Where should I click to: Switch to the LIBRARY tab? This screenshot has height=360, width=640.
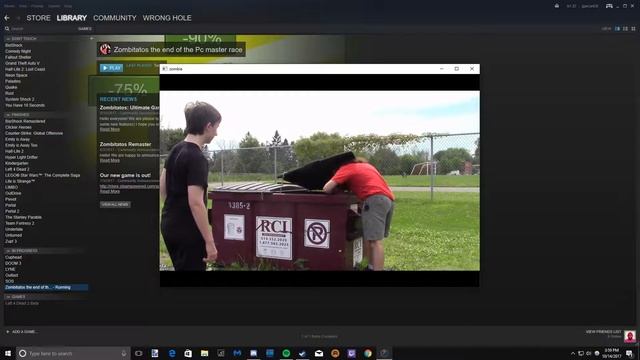coord(72,18)
